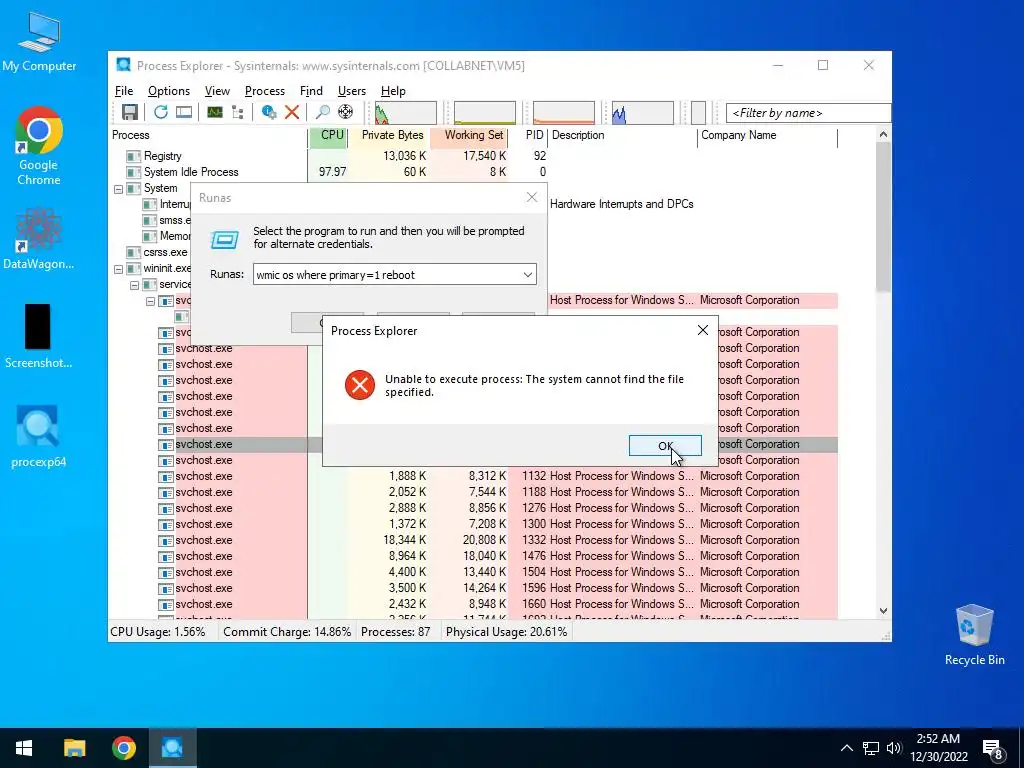Click the scroll down arrow of process list
The image size is (1024, 768).
[883, 611]
